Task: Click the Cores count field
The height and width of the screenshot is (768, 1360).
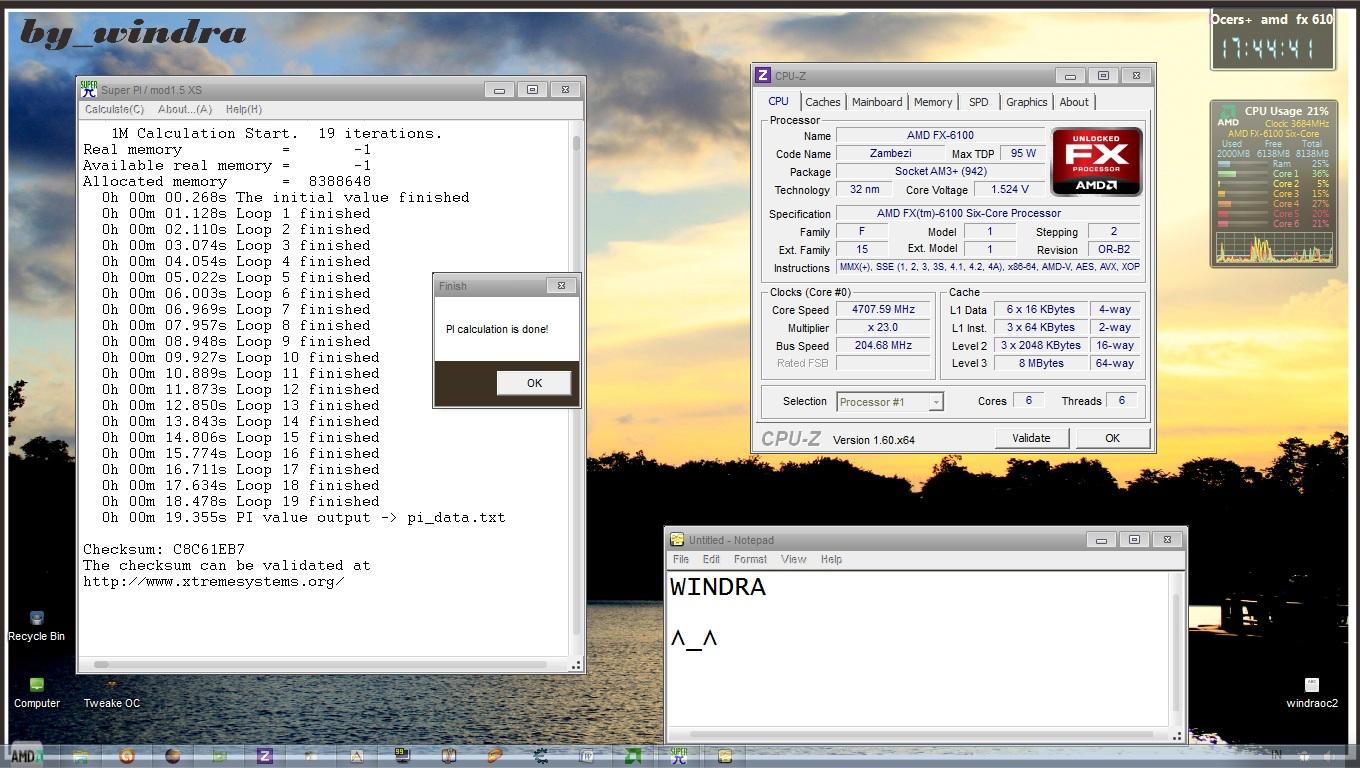Action: (1028, 401)
